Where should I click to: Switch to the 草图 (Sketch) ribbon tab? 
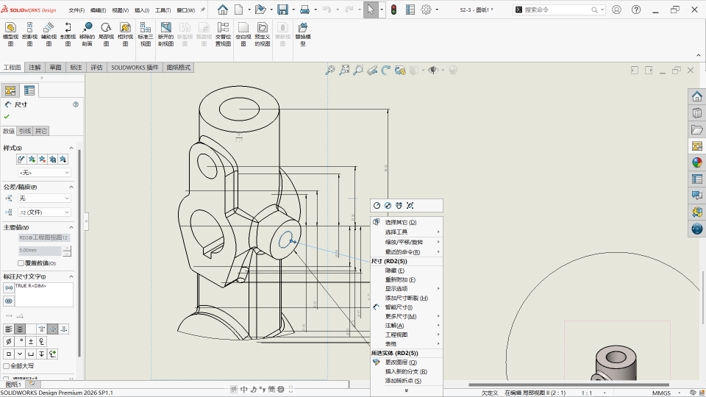coord(55,68)
